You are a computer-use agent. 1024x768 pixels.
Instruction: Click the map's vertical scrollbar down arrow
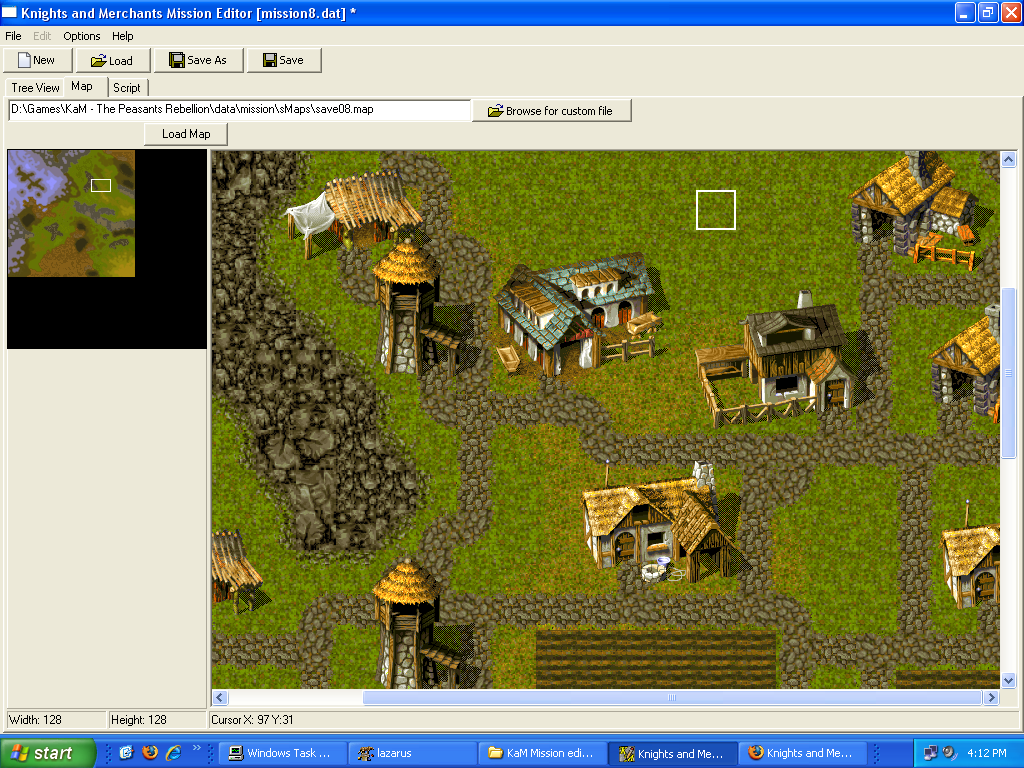(x=1008, y=680)
